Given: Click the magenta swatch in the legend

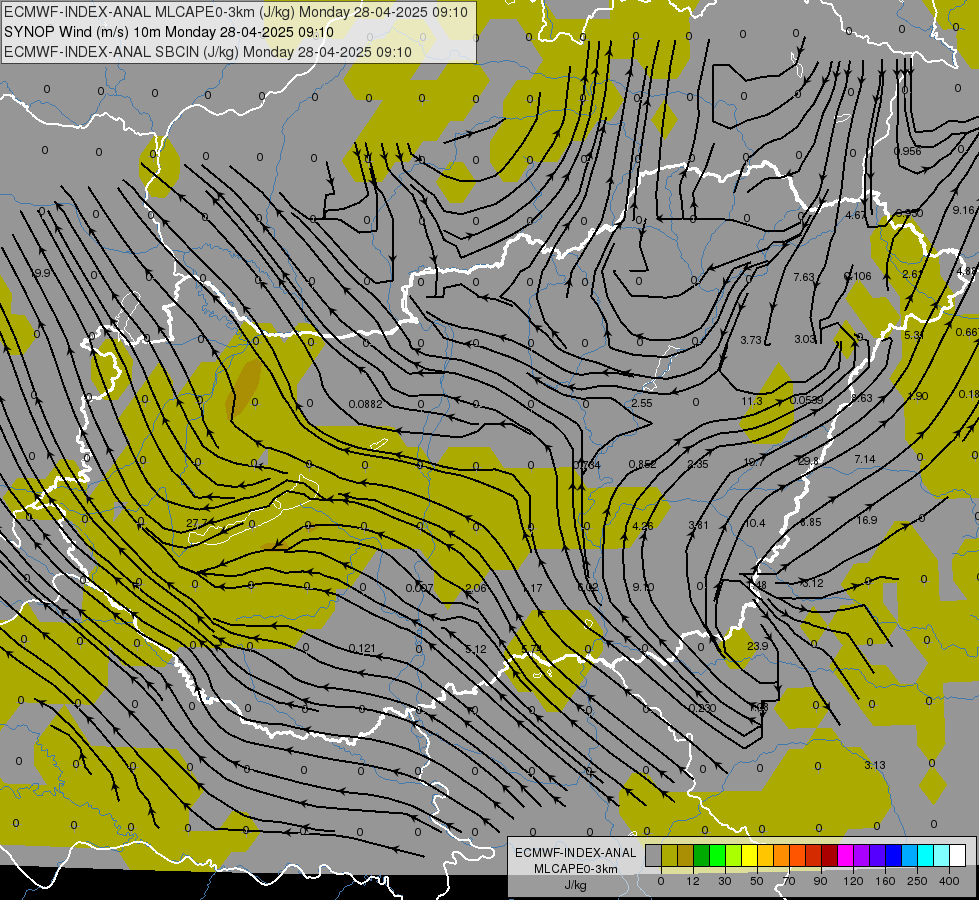Looking at the screenshot, I should [x=846, y=855].
